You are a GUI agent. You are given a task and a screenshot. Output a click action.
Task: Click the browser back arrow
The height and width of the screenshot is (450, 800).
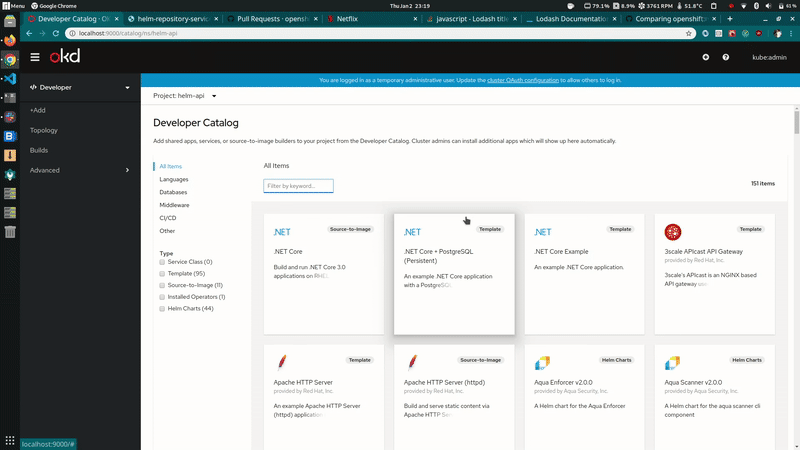click(29, 33)
